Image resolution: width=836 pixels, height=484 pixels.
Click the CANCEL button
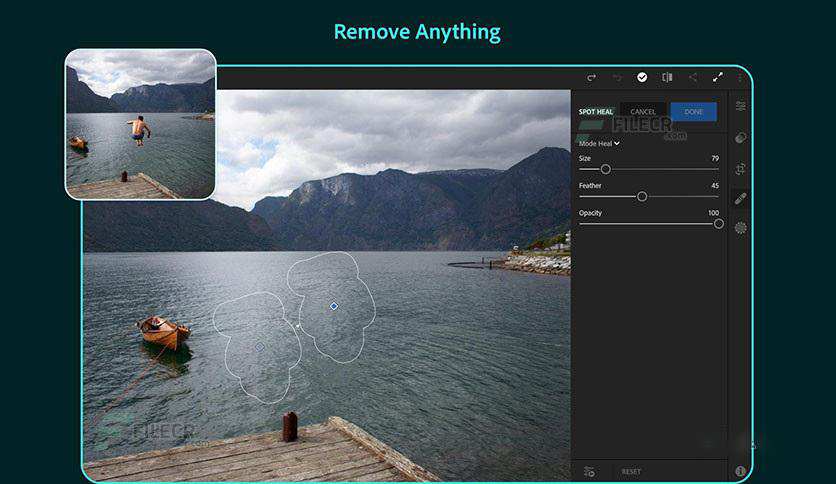coord(643,112)
